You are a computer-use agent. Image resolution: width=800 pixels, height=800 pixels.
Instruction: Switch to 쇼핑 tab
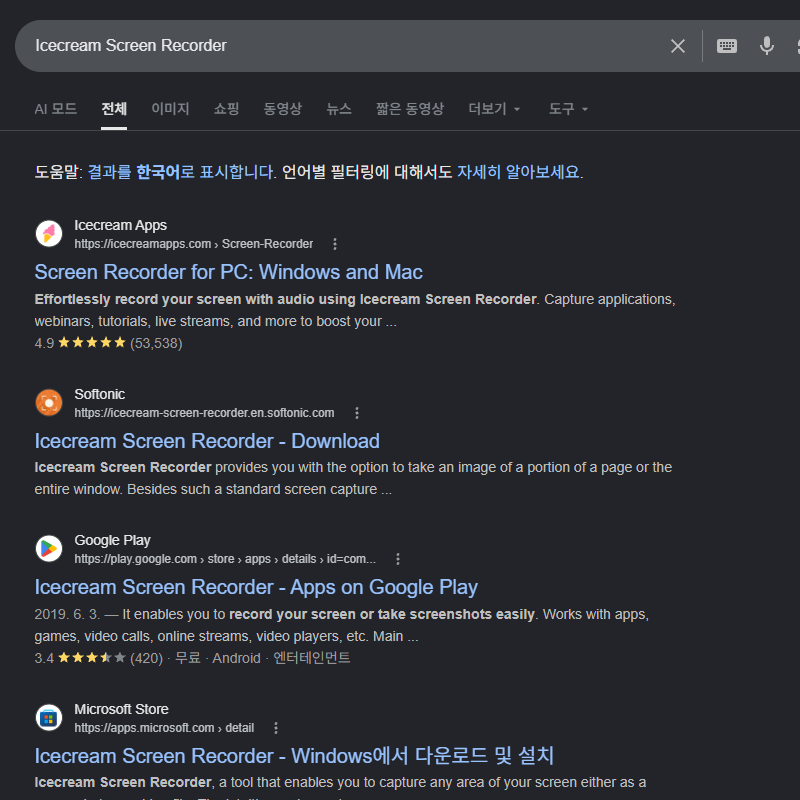coord(227,109)
